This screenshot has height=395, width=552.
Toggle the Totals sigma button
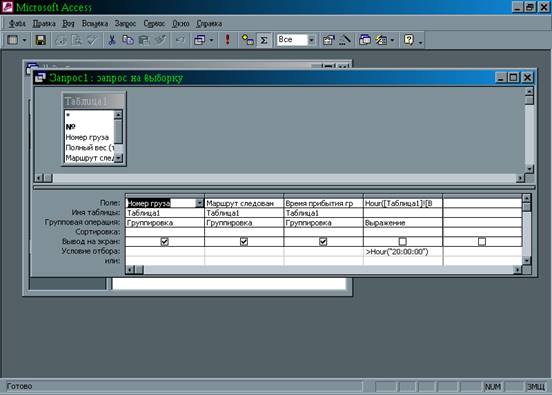tap(264, 40)
